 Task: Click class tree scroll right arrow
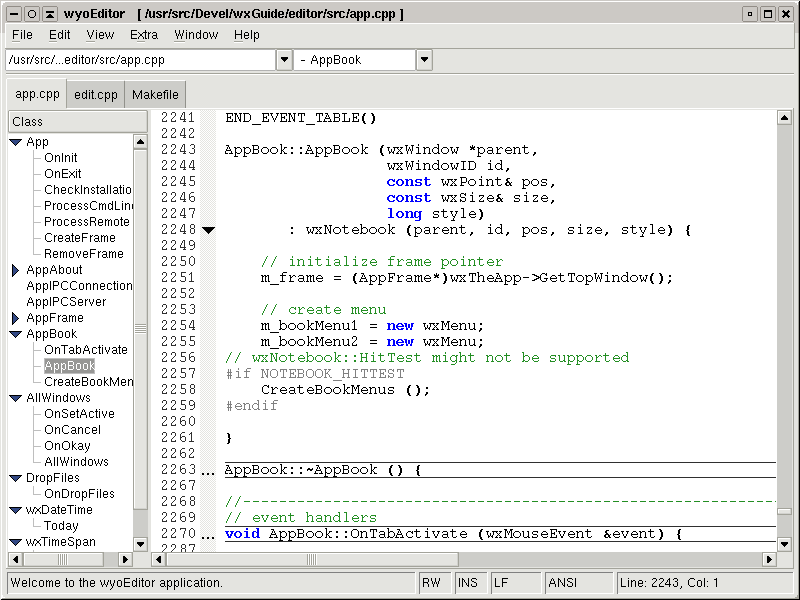point(124,560)
